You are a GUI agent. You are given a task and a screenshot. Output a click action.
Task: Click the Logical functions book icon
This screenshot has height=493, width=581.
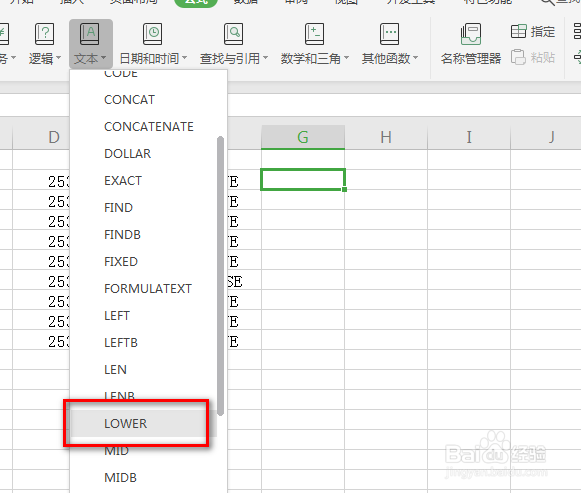point(44,34)
